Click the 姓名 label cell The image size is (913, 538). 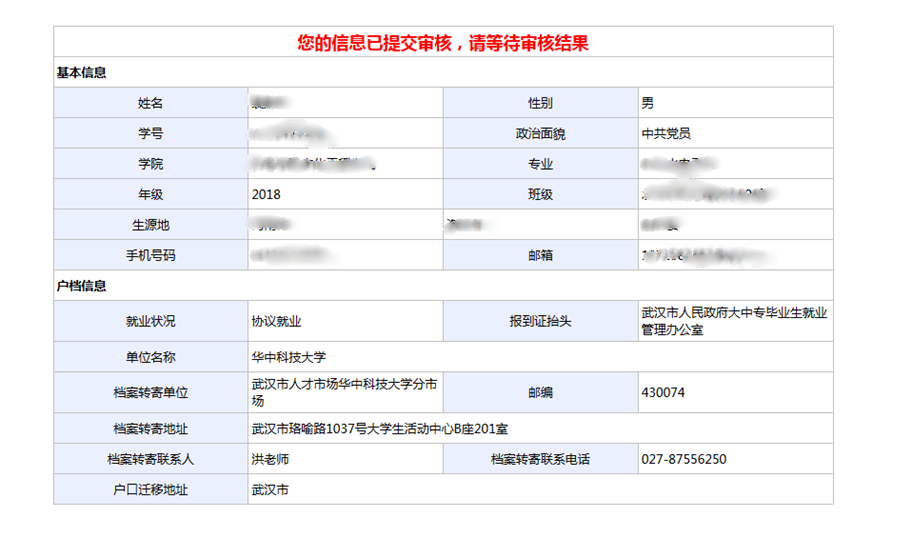coord(150,103)
